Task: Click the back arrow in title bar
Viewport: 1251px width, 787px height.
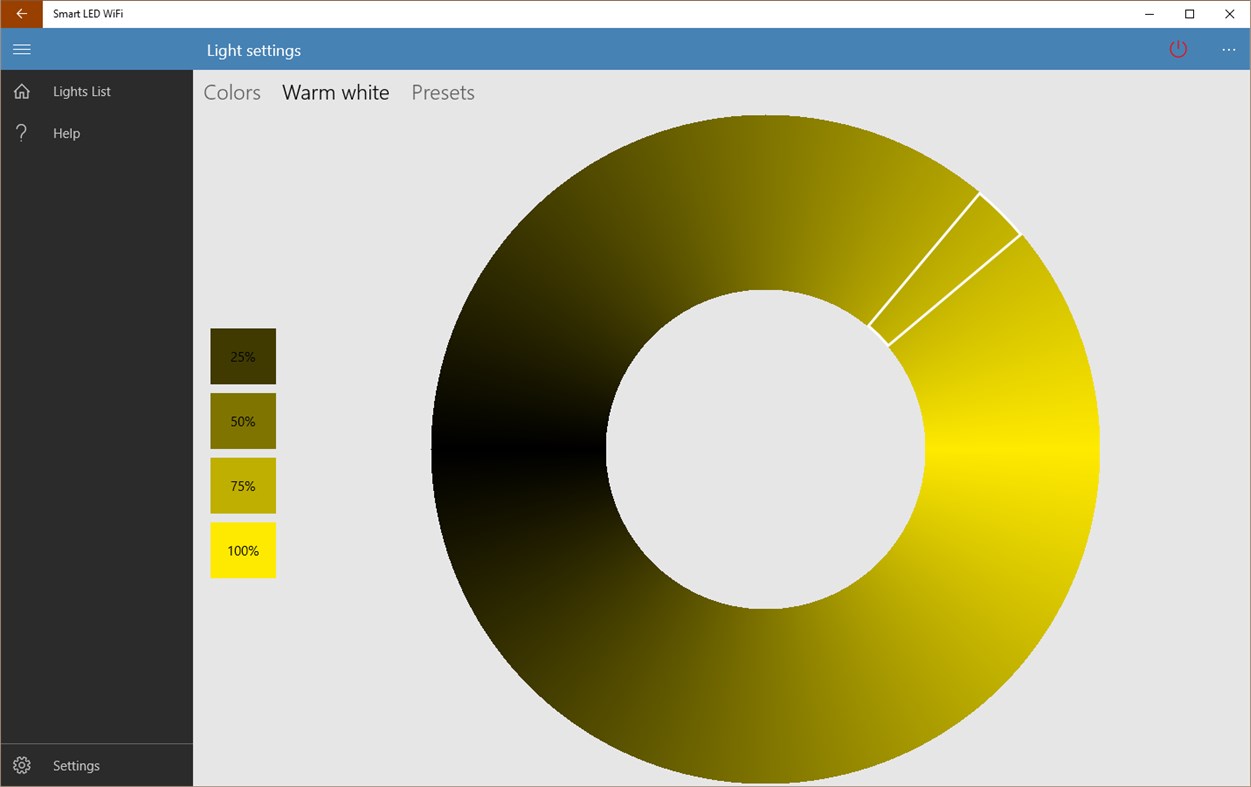Action: point(21,14)
